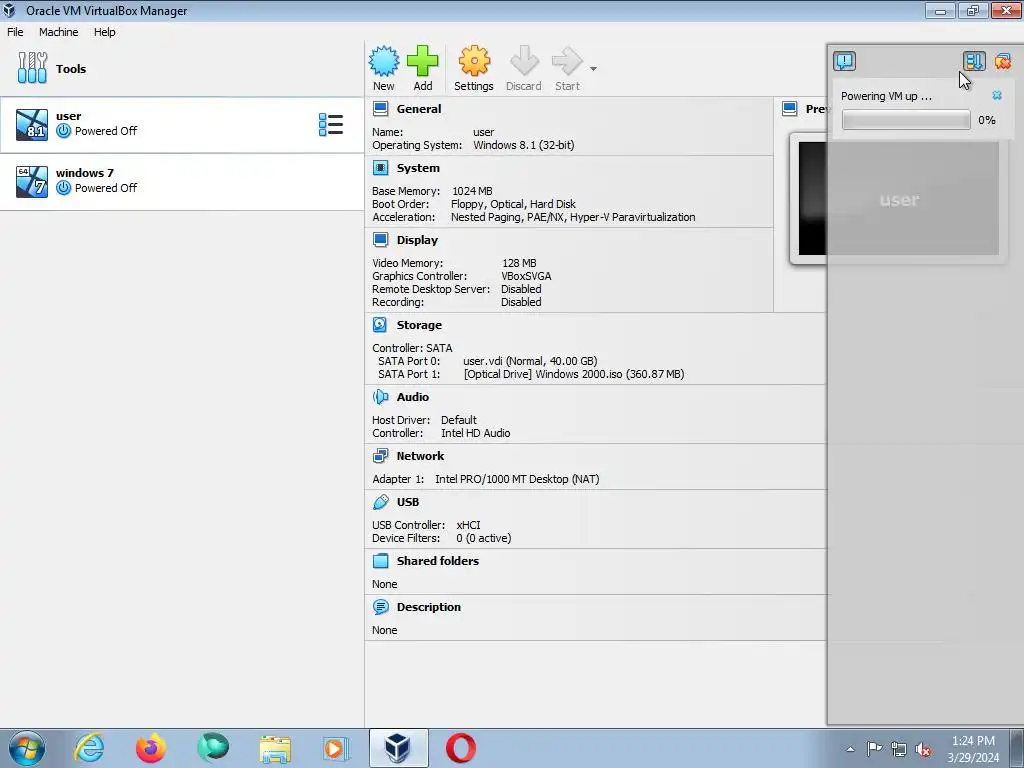Open the Machine menu
Viewport: 1024px width, 768px height.
(58, 32)
